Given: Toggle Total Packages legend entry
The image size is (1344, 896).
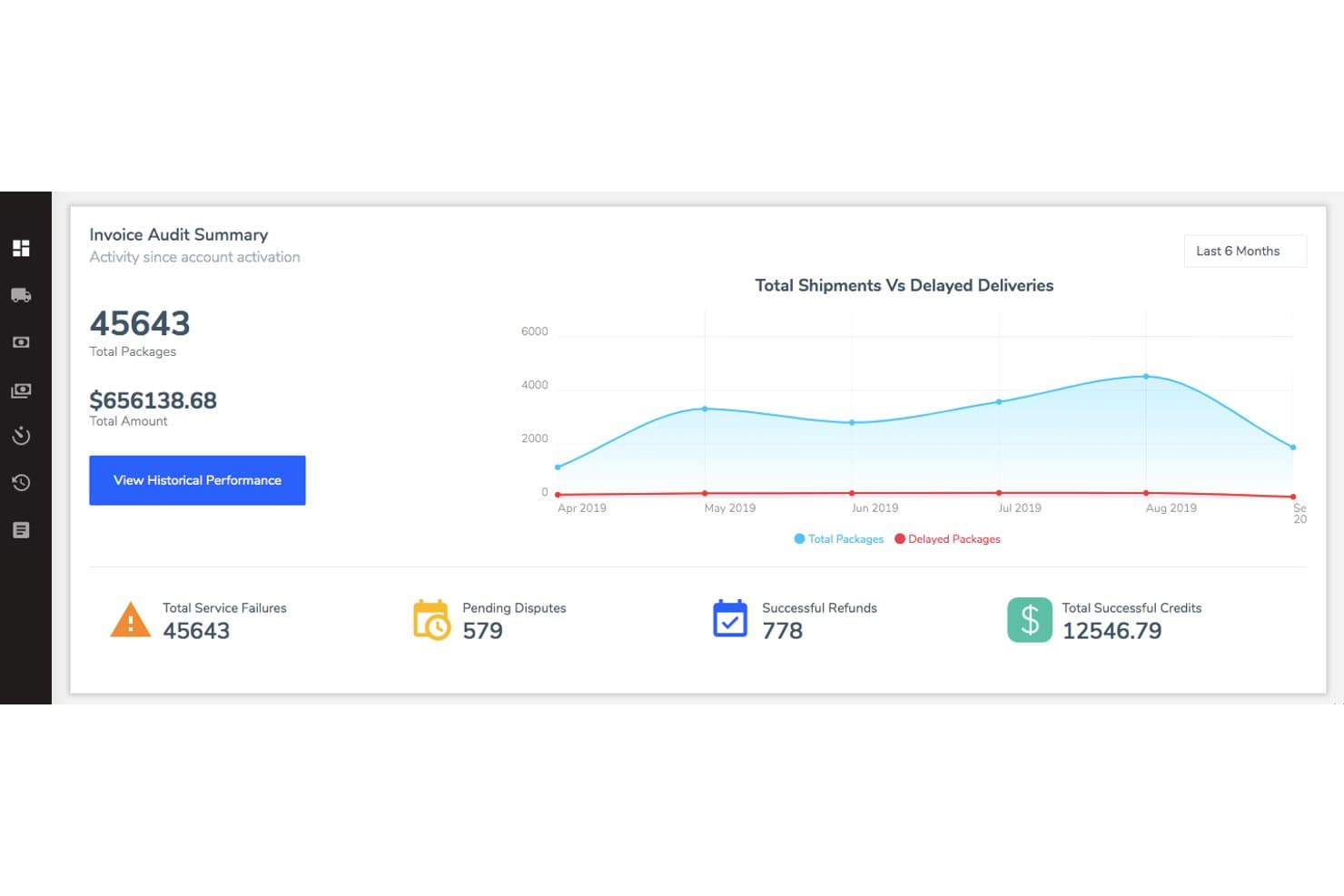Looking at the screenshot, I should tap(838, 539).
